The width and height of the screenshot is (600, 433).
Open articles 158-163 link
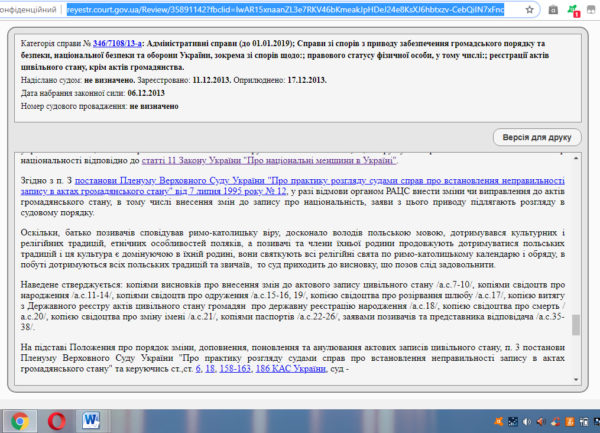[235, 369]
